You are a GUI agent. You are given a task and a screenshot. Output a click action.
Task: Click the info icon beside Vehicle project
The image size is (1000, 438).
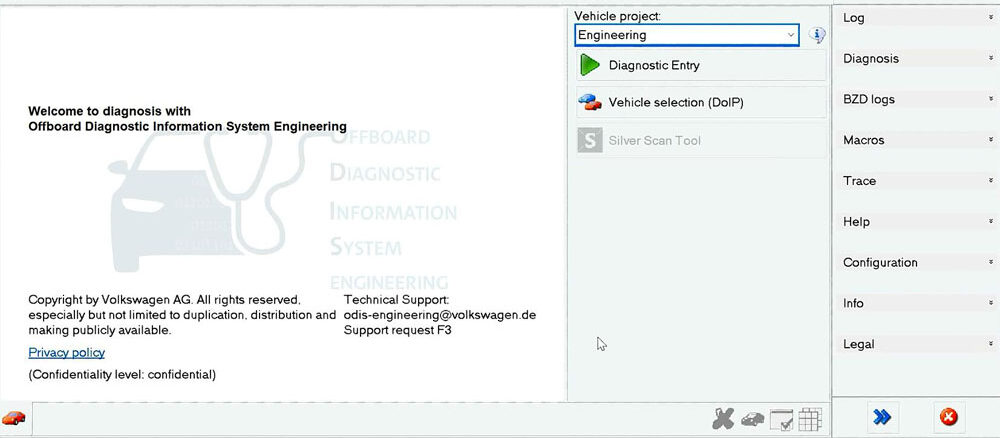(817, 35)
